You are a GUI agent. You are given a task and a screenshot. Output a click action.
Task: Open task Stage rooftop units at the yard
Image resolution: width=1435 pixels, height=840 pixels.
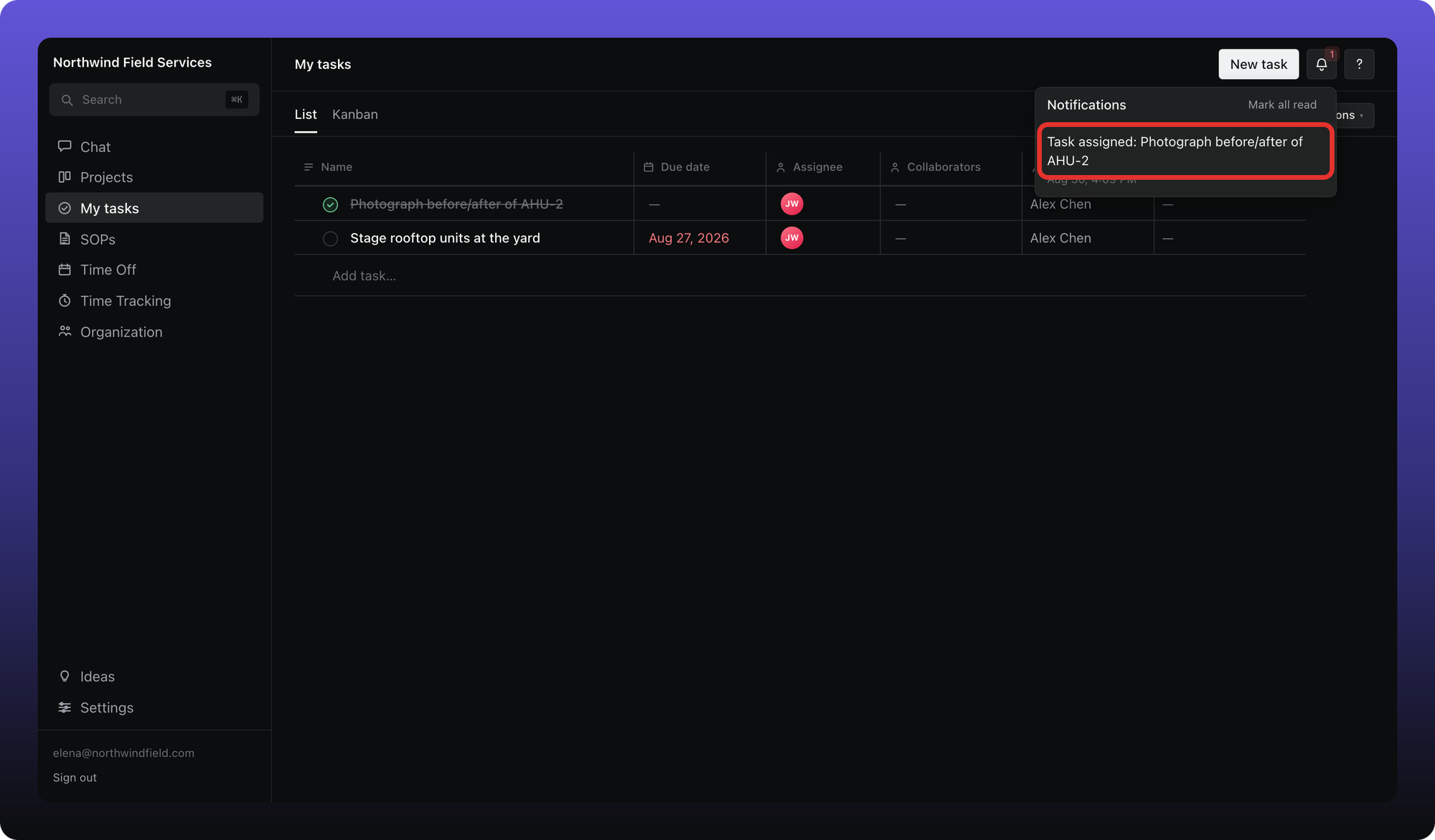445,238
